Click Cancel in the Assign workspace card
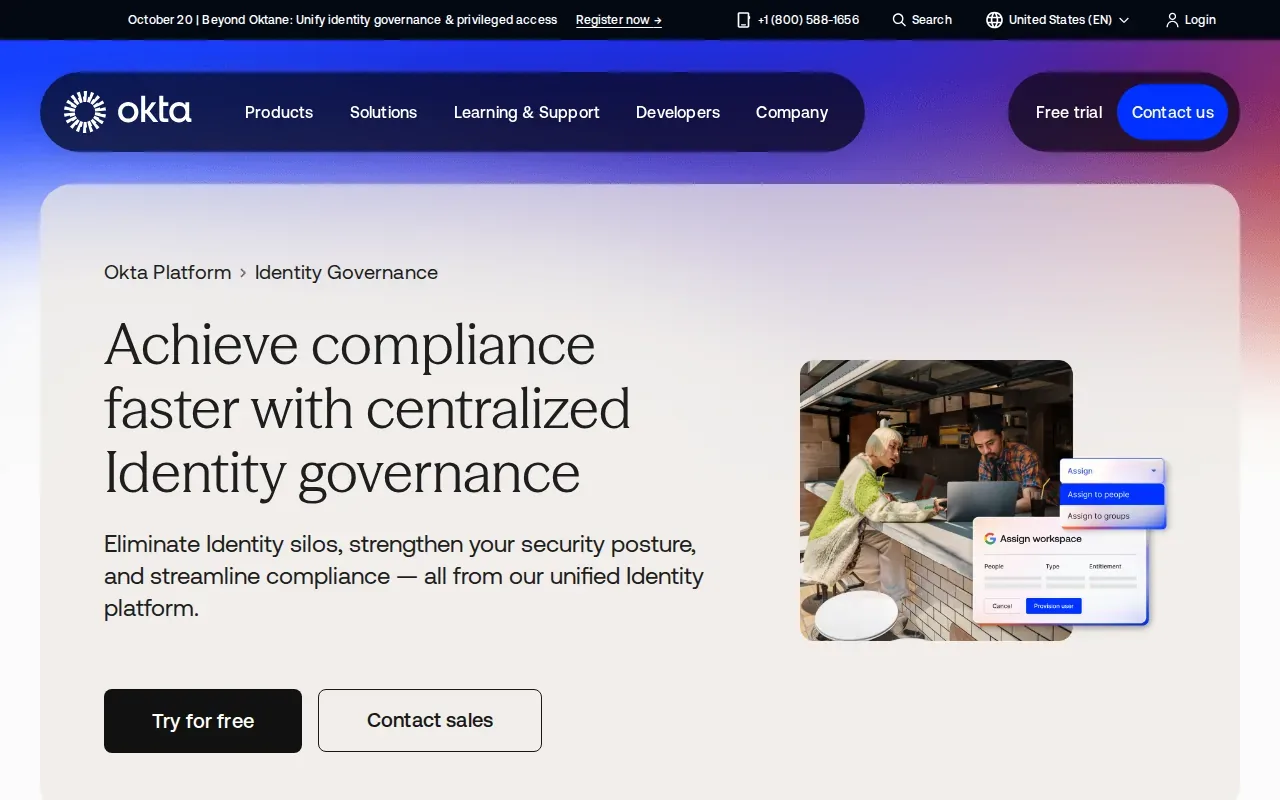 pyautogui.click(x=1003, y=606)
